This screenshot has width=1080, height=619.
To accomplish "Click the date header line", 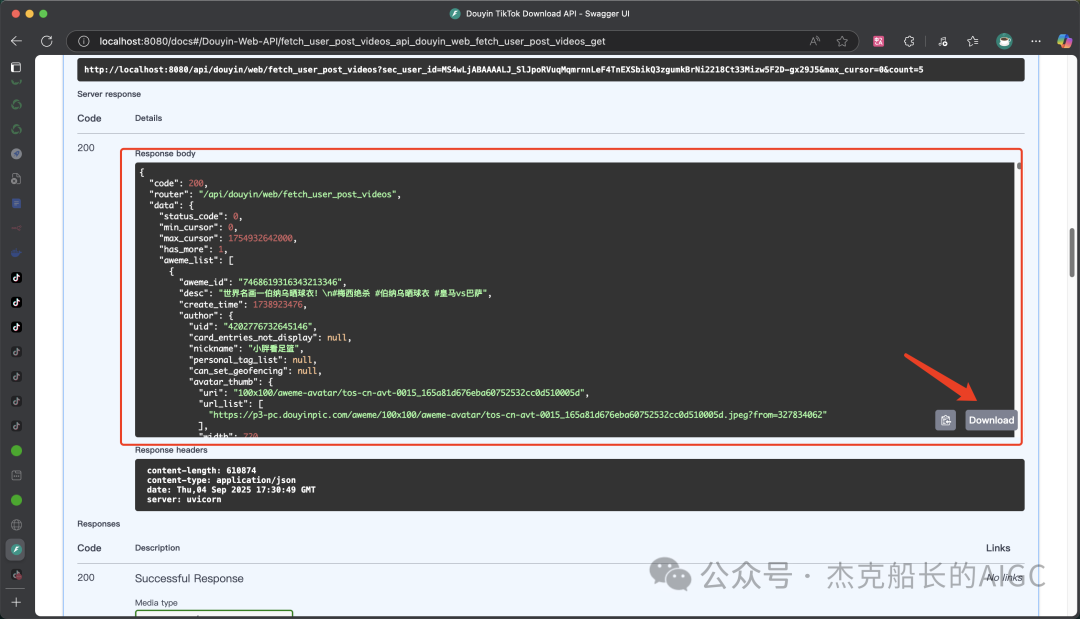I will [x=231, y=490].
